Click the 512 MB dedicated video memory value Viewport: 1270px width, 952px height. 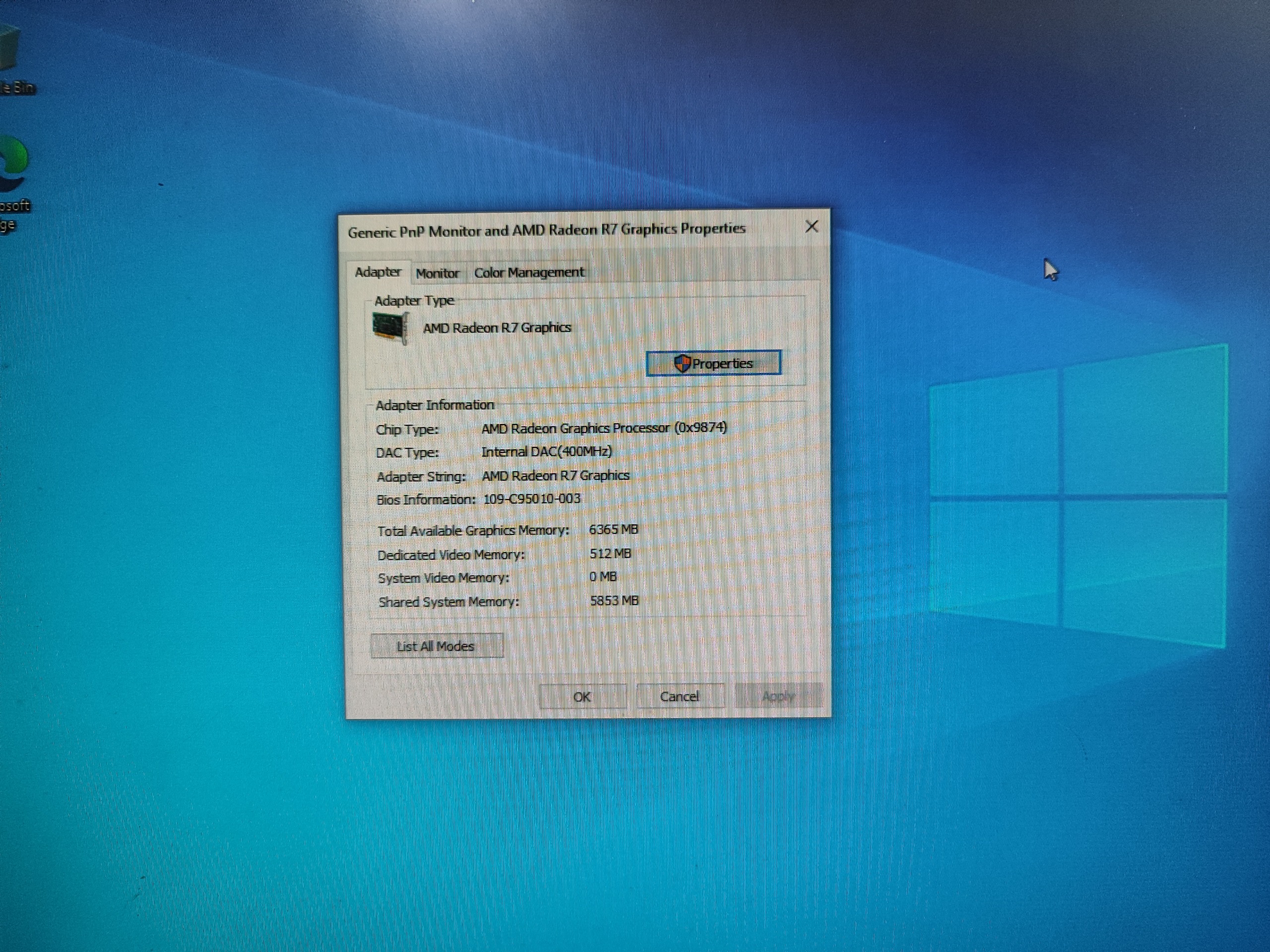coord(610,554)
